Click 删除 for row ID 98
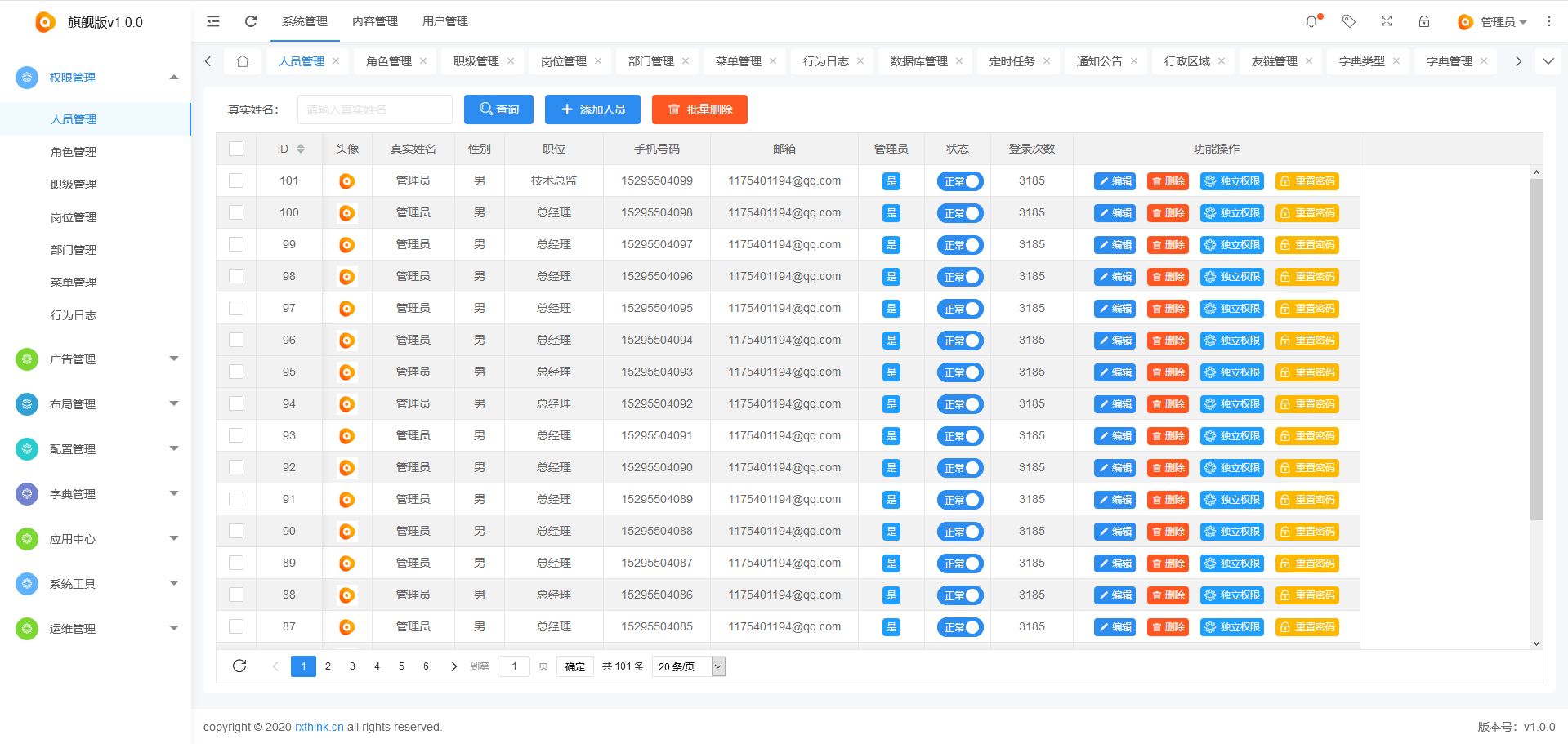Image resolution: width=1568 pixels, height=744 pixels. [1168, 277]
